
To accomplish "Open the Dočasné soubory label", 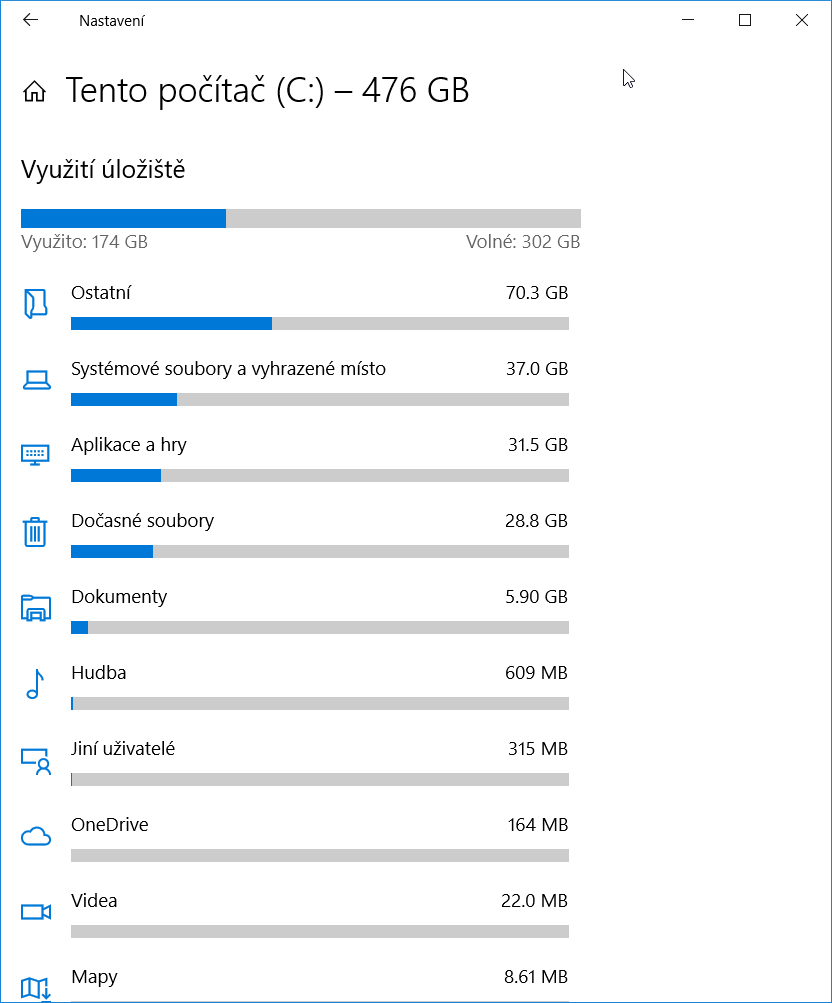I will point(143,521).
